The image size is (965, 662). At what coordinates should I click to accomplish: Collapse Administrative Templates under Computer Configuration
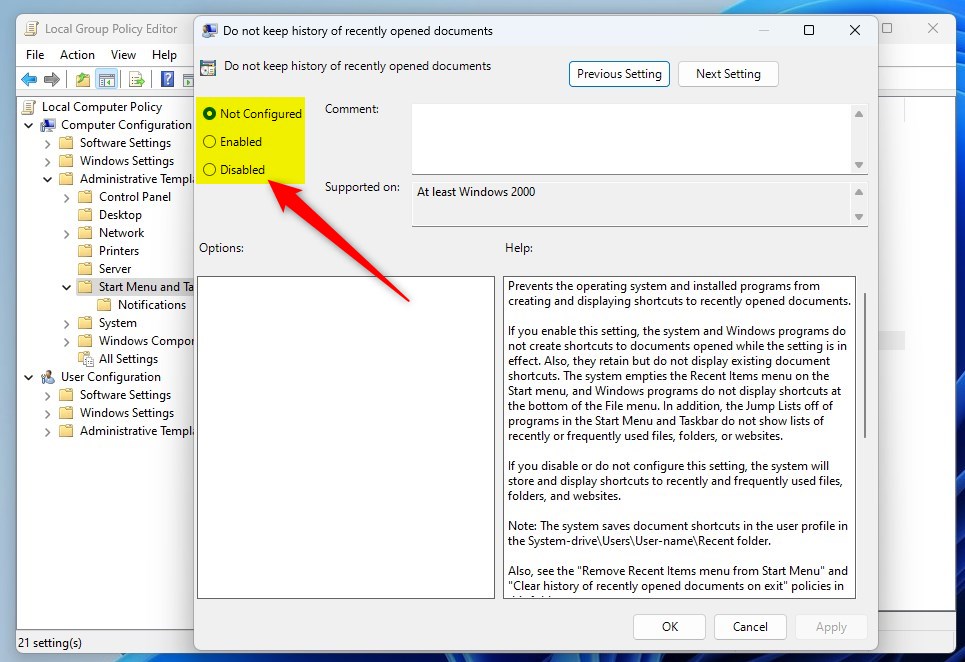click(47, 180)
